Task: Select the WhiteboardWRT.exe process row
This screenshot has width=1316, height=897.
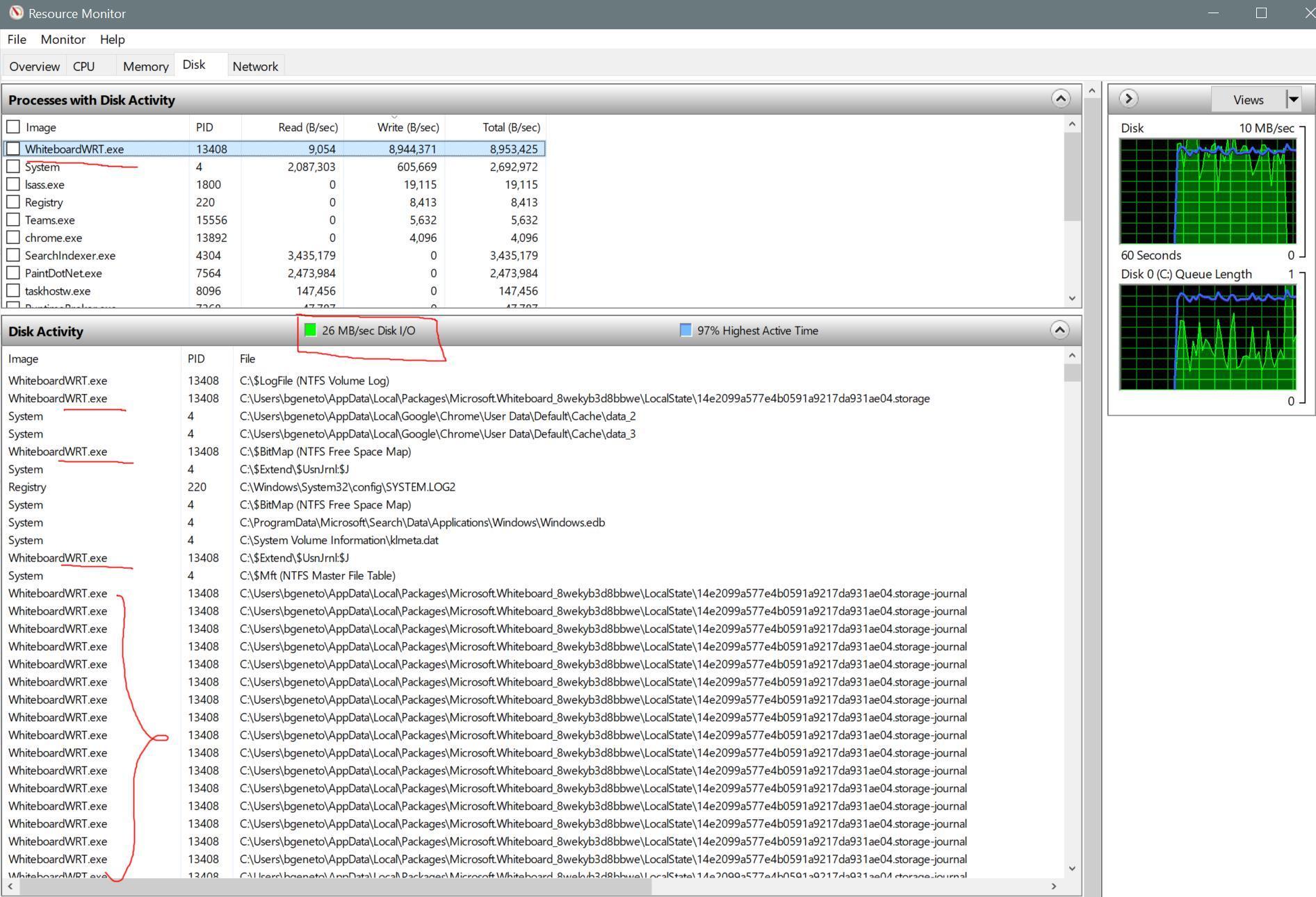Action: [x=275, y=149]
